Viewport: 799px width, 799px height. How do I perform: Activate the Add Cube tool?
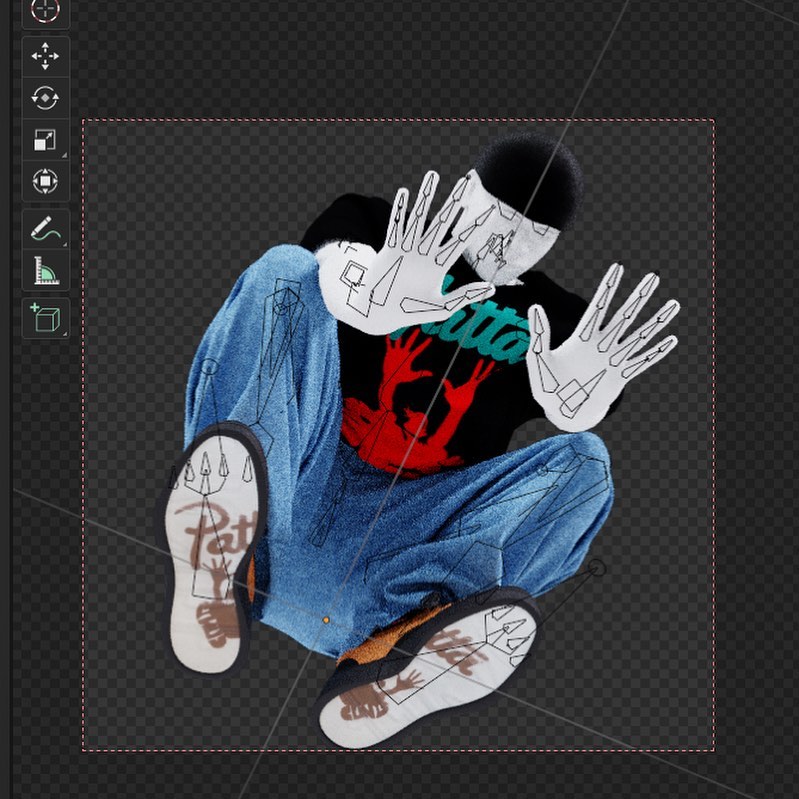[45, 318]
